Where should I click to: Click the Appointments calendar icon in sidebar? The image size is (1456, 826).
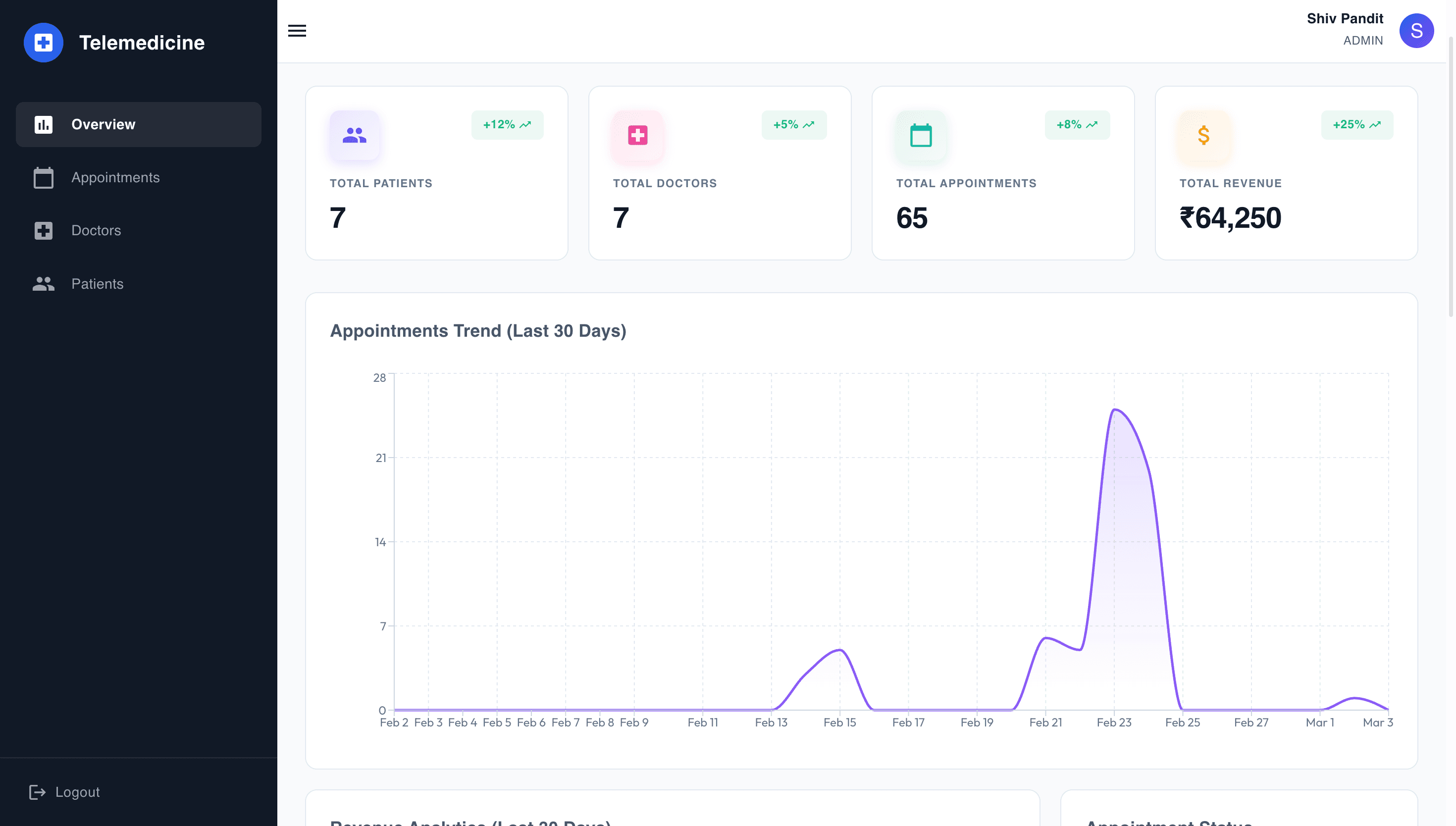tap(43, 178)
